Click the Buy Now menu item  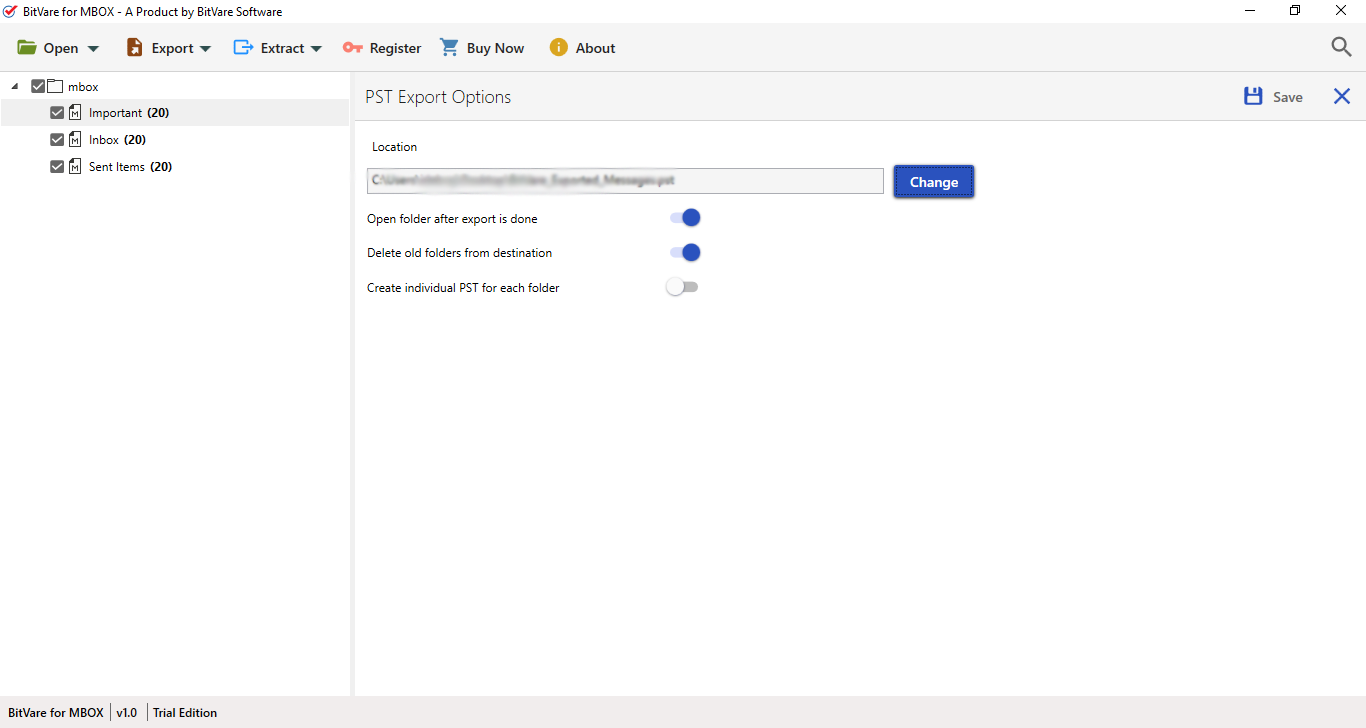click(x=482, y=48)
